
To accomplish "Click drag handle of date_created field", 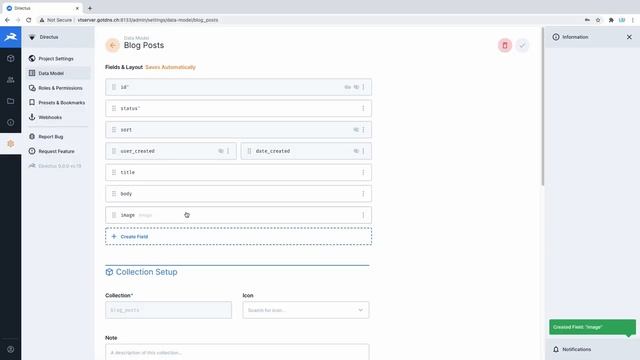I will [x=249, y=151].
